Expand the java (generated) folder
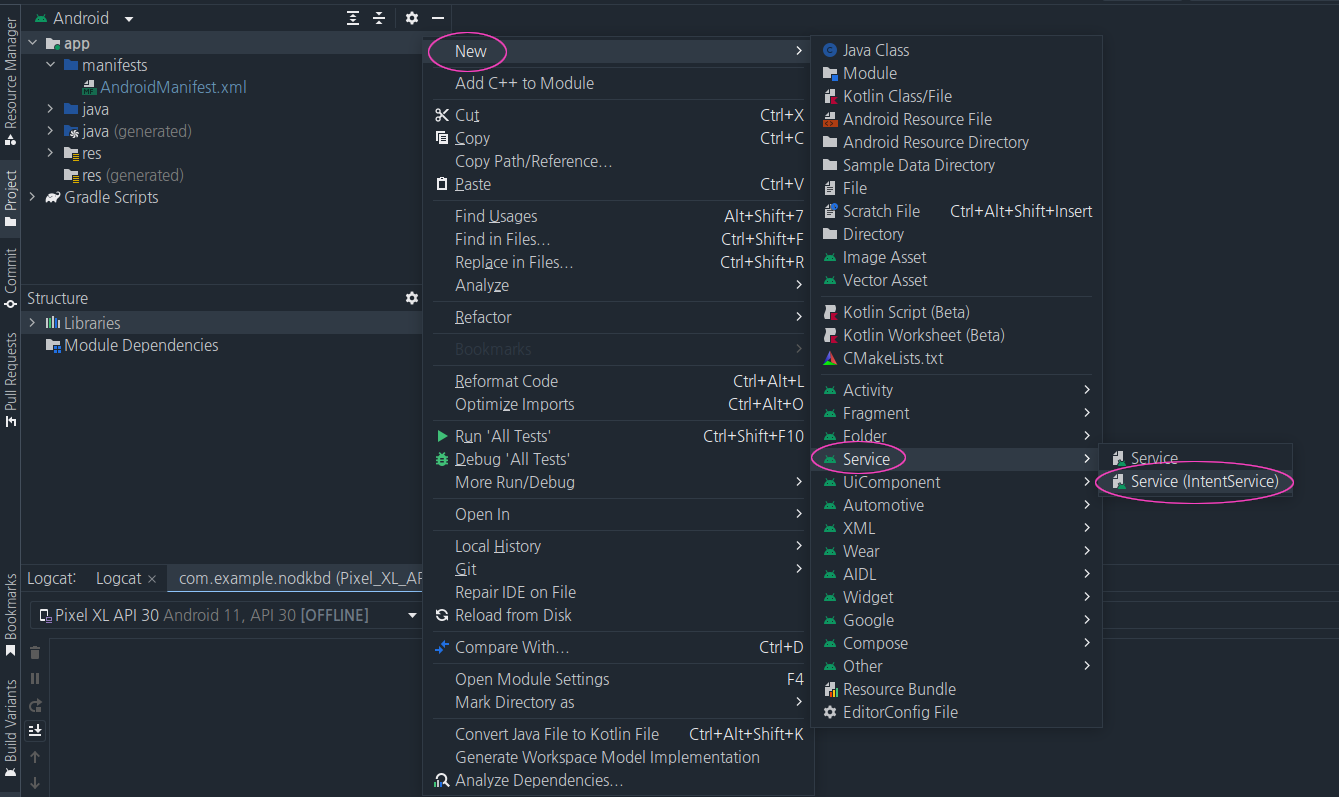The width and height of the screenshot is (1339, 797). [x=51, y=131]
